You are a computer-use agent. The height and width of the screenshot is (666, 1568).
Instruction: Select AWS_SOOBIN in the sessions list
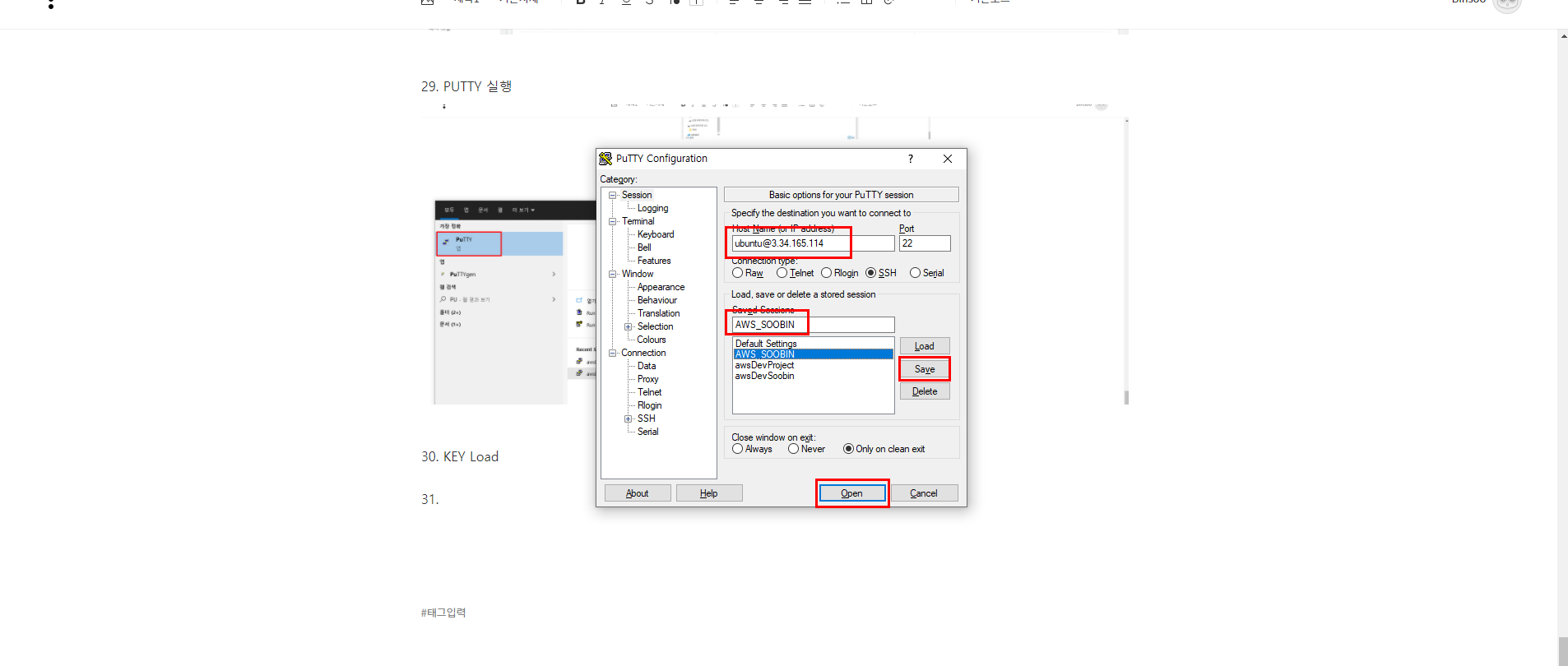click(813, 354)
